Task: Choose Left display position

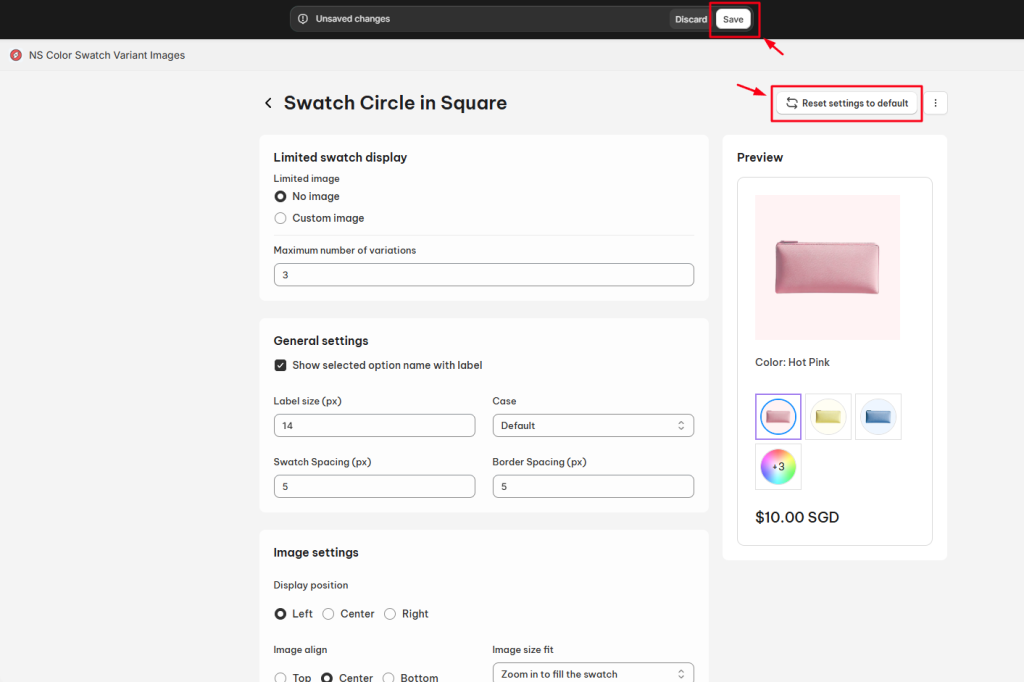Action: coord(280,614)
